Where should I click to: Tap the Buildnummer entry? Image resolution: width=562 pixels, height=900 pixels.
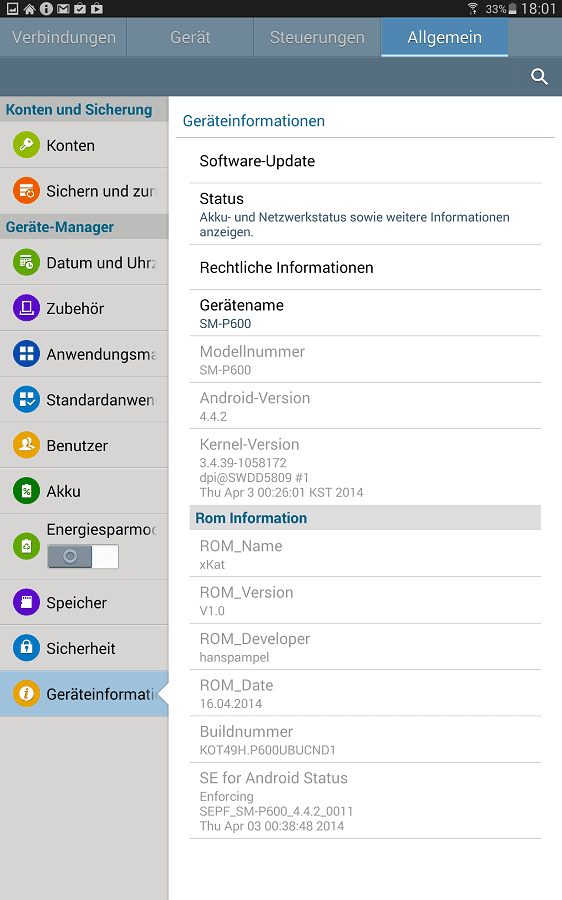click(x=365, y=740)
